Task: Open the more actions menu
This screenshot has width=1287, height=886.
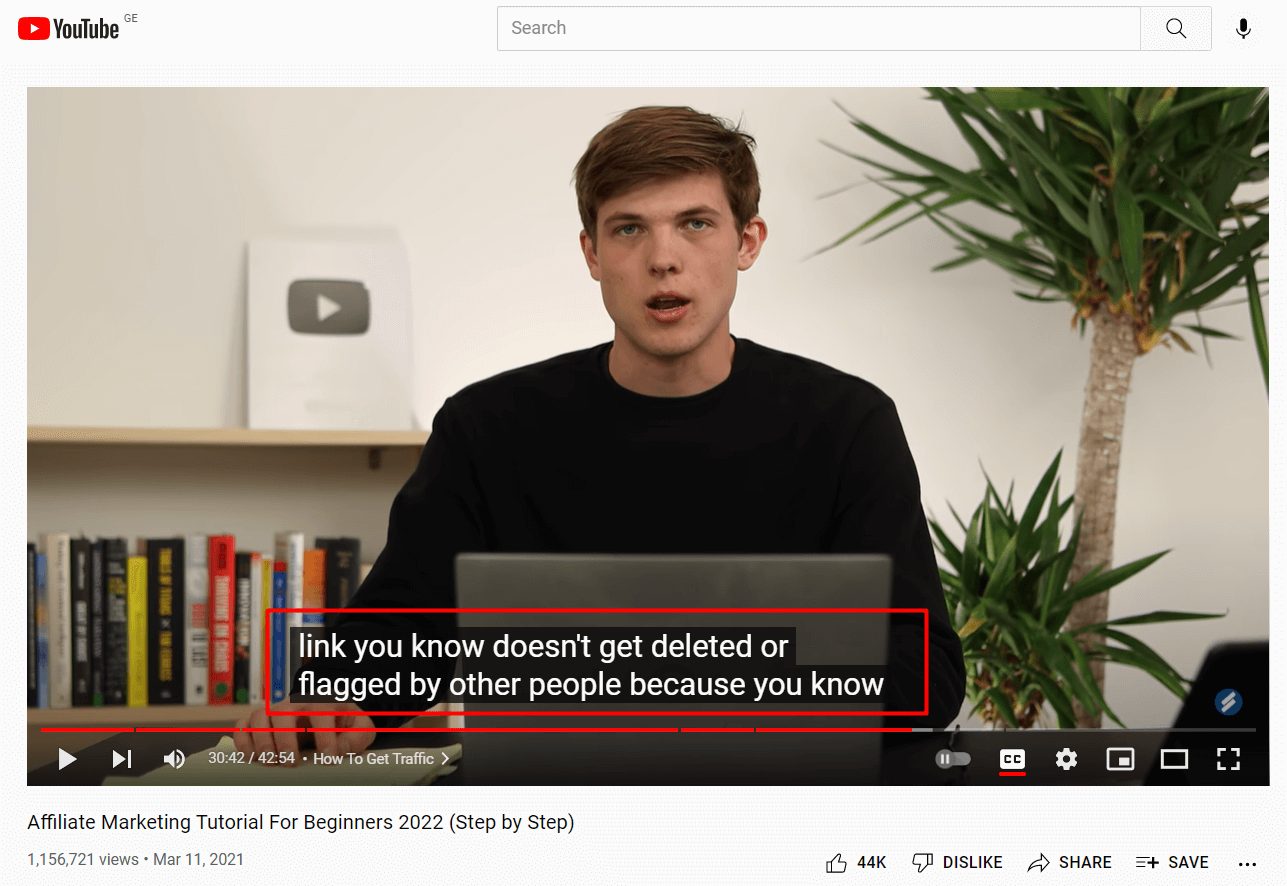Action: pos(1247,863)
